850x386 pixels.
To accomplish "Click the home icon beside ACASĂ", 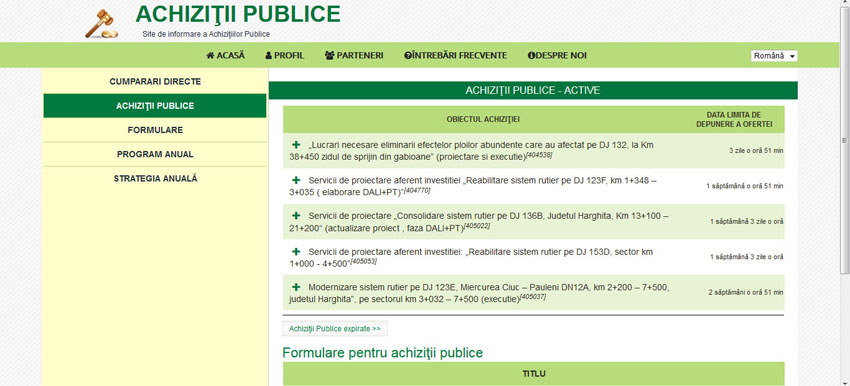I will tap(210, 55).
